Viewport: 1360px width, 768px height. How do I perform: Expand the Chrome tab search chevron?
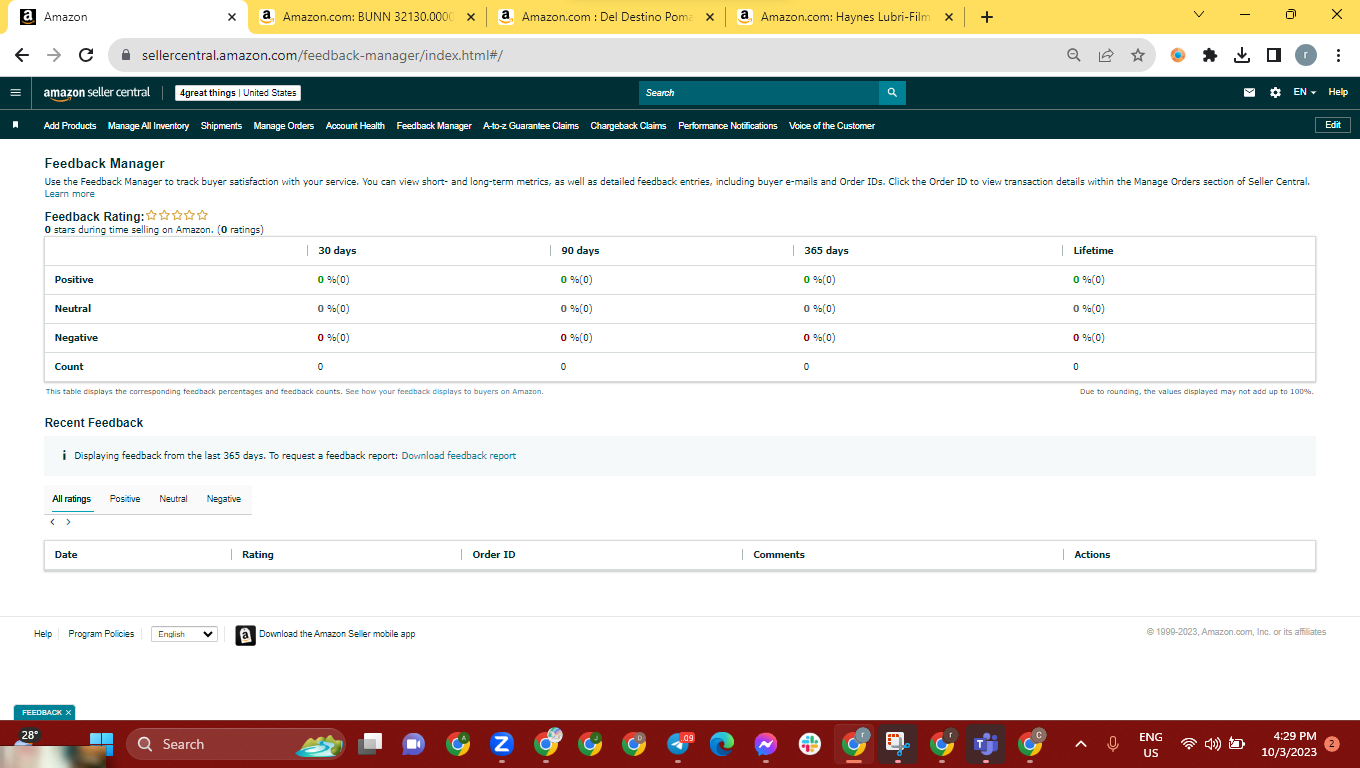pos(1199,15)
